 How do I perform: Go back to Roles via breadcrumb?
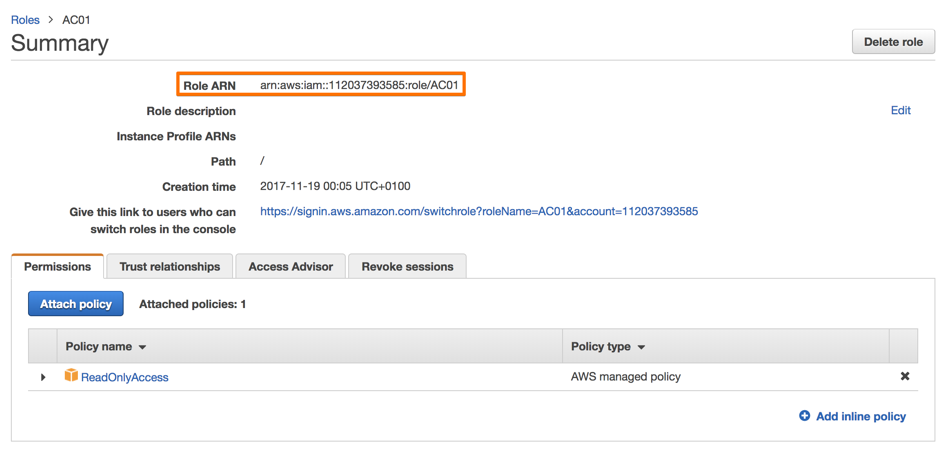point(25,20)
